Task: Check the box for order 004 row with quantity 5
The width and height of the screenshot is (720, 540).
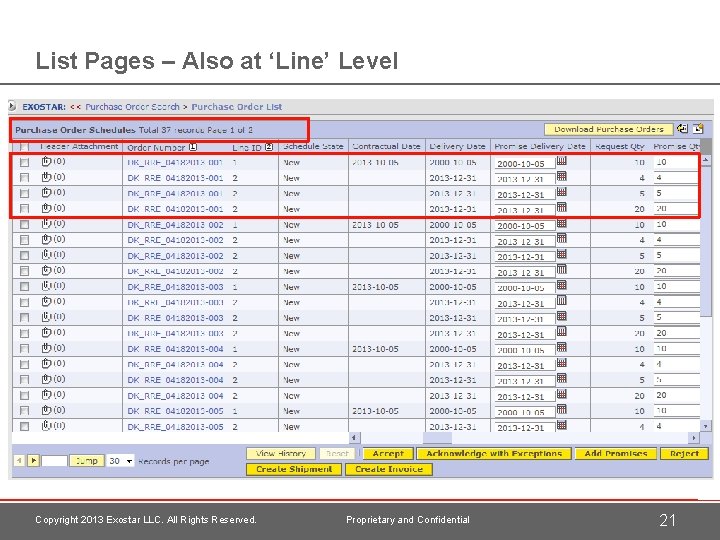Action: (x=24, y=380)
